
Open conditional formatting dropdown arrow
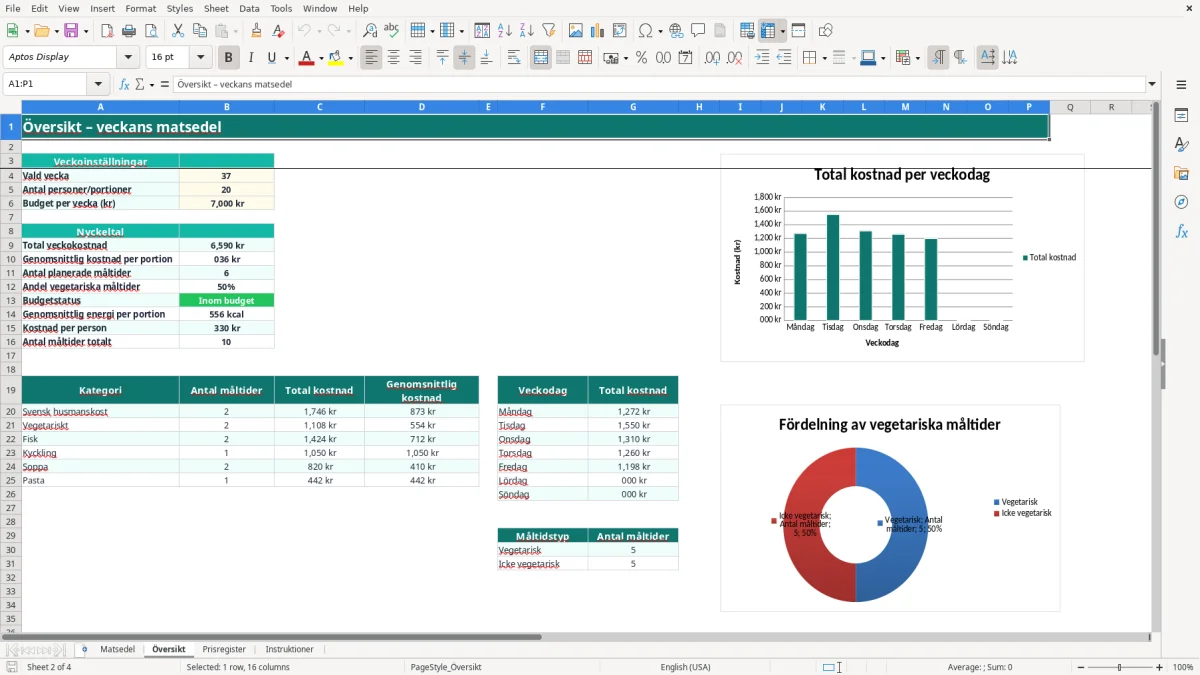(x=917, y=58)
